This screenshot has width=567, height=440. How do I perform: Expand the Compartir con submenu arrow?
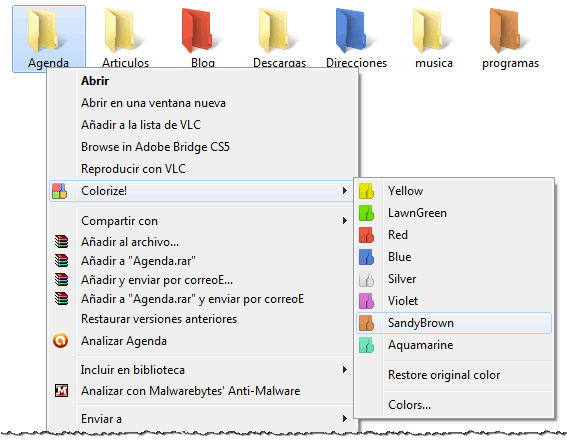click(x=345, y=221)
